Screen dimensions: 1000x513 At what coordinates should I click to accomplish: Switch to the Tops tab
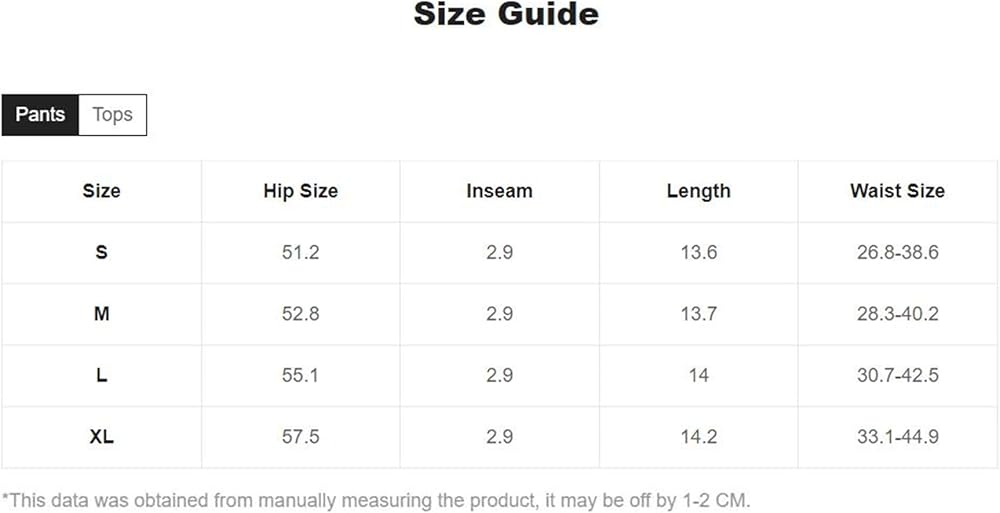(x=112, y=115)
